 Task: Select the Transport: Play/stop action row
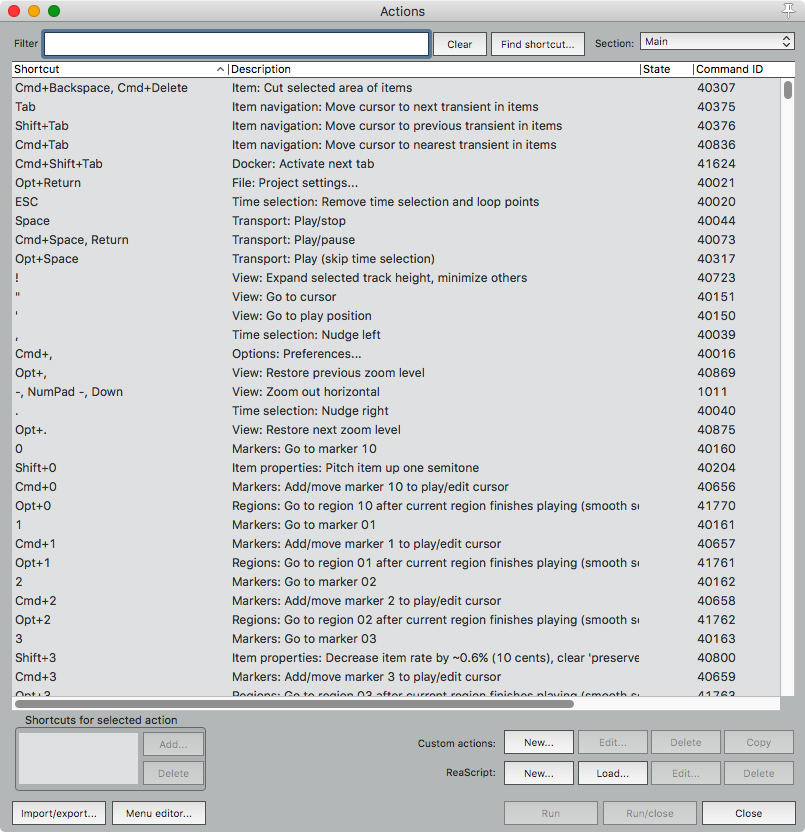click(300, 220)
